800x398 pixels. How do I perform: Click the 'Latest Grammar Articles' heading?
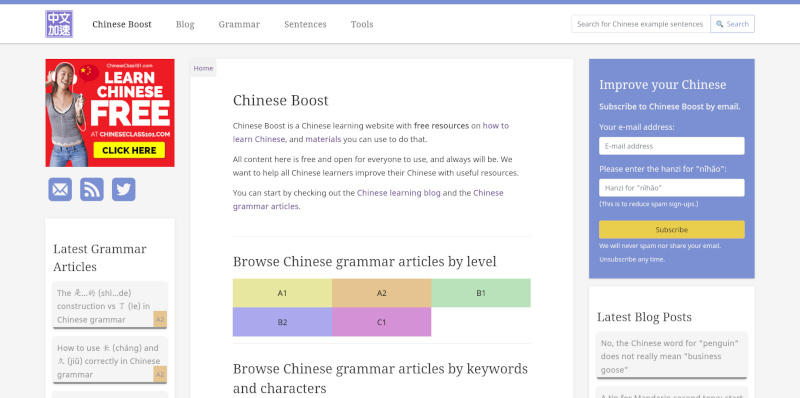99,258
